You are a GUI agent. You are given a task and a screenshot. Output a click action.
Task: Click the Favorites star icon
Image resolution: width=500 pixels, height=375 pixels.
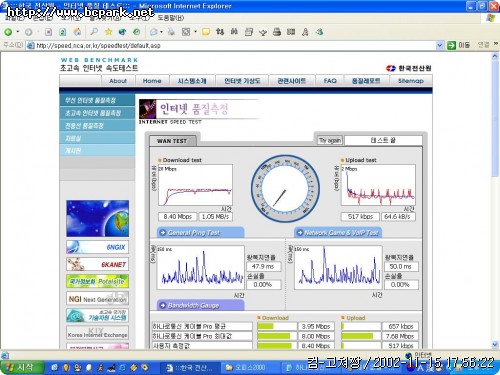pyautogui.click(x=108, y=32)
